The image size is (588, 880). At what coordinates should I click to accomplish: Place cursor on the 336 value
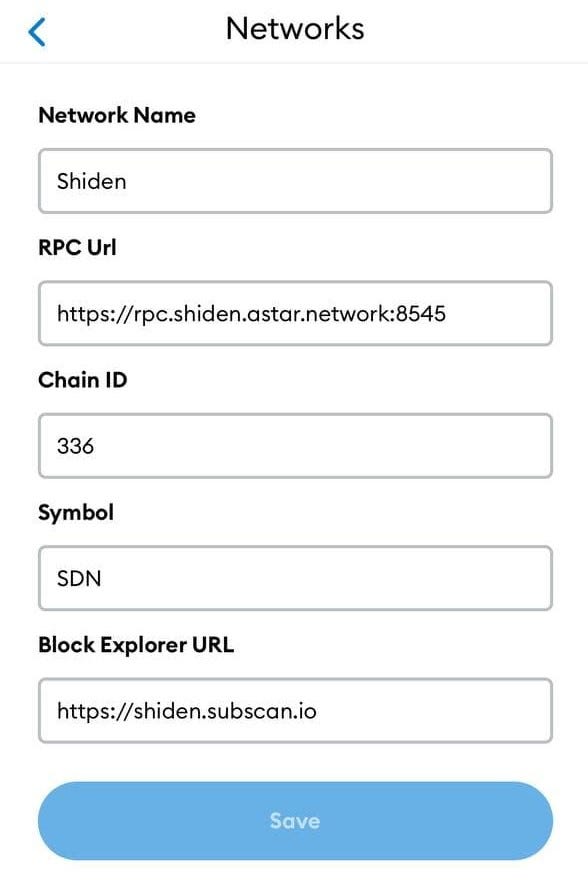click(75, 446)
